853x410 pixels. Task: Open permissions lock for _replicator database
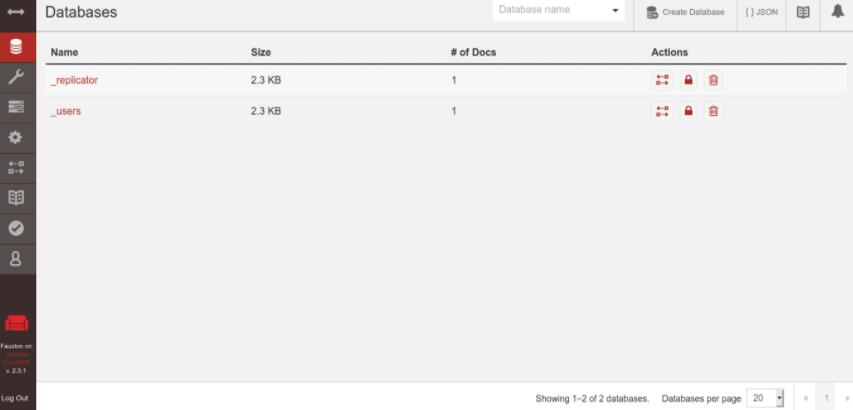pos(688,80)
